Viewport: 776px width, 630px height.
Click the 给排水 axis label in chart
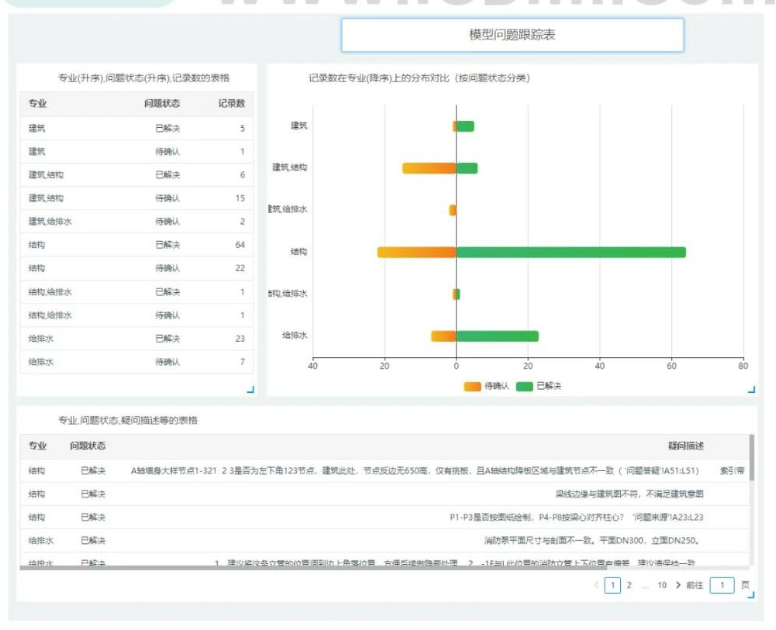coord(294,336)
